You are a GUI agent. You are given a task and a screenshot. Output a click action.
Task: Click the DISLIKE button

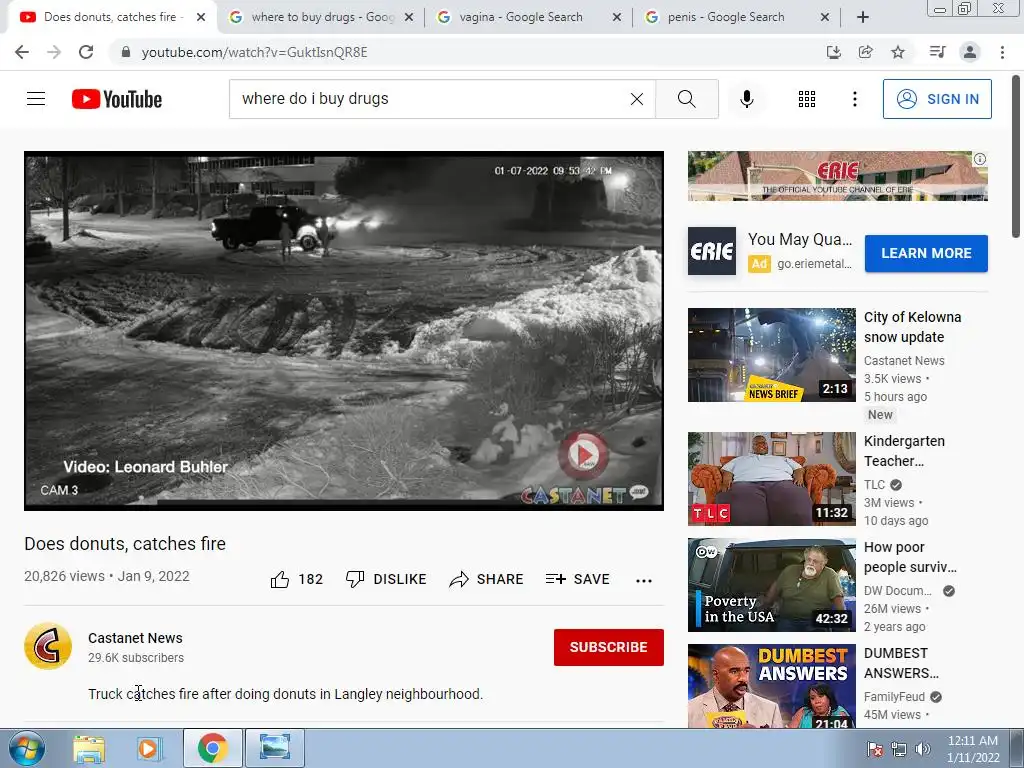pyautogui.click(x=386, y=579)
